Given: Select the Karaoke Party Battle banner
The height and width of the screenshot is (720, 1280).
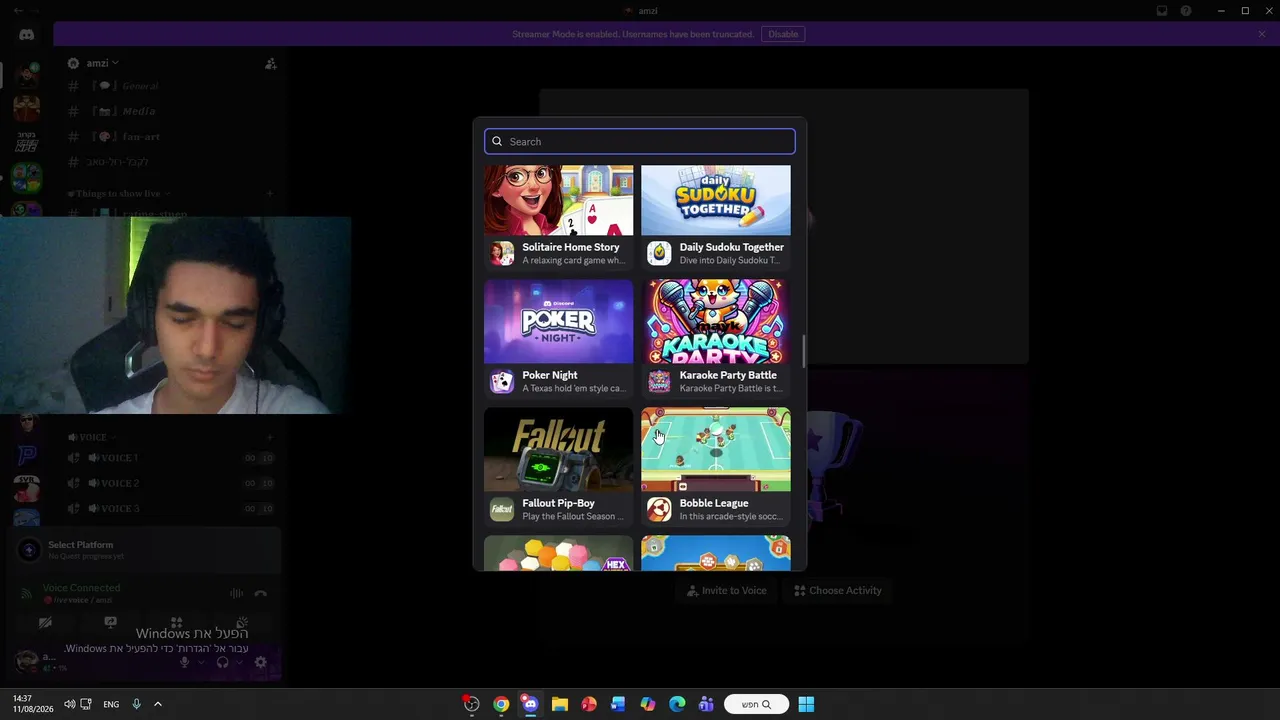Looking at the screenshot, I should tap(716, 321).
